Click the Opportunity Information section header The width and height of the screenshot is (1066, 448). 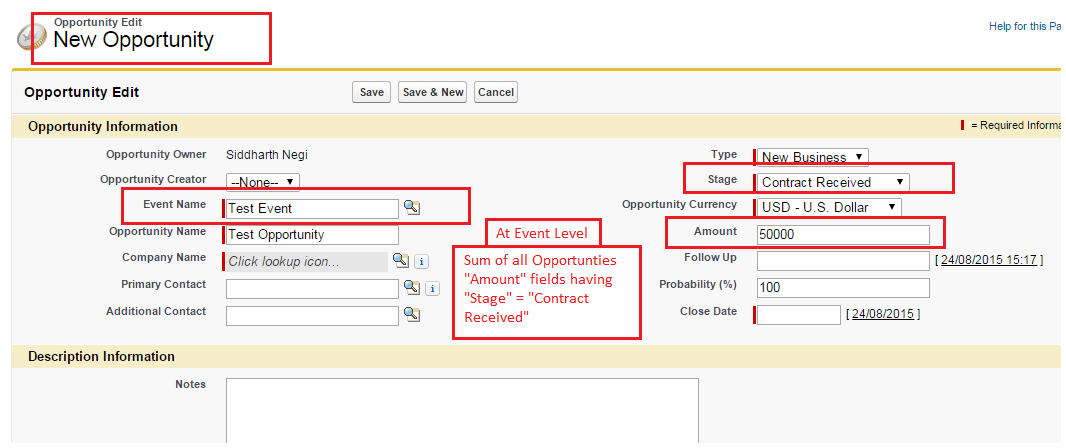(x=103, y=126)
